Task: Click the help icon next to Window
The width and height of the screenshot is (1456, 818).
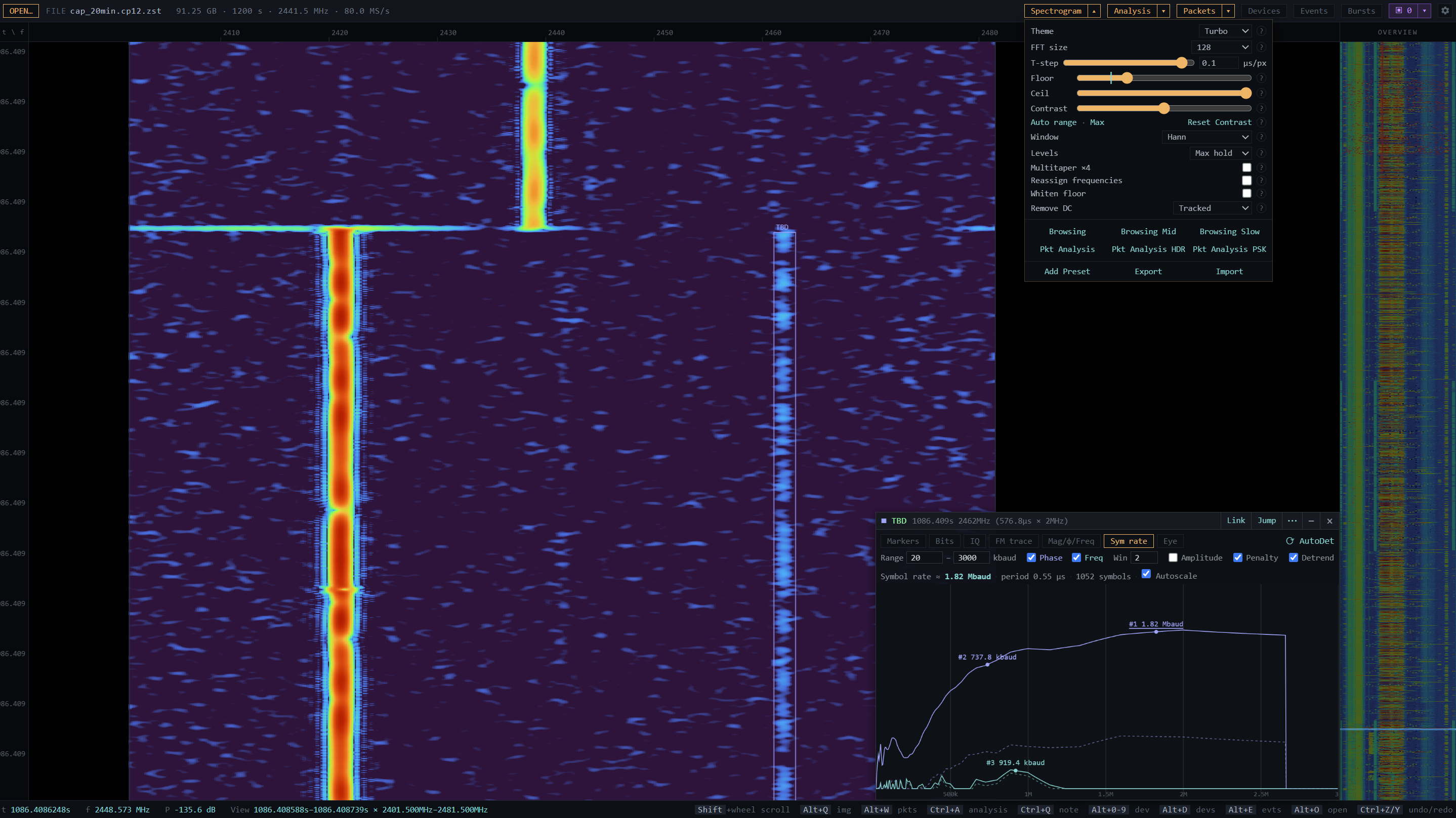Action: tap(1261, 137)
